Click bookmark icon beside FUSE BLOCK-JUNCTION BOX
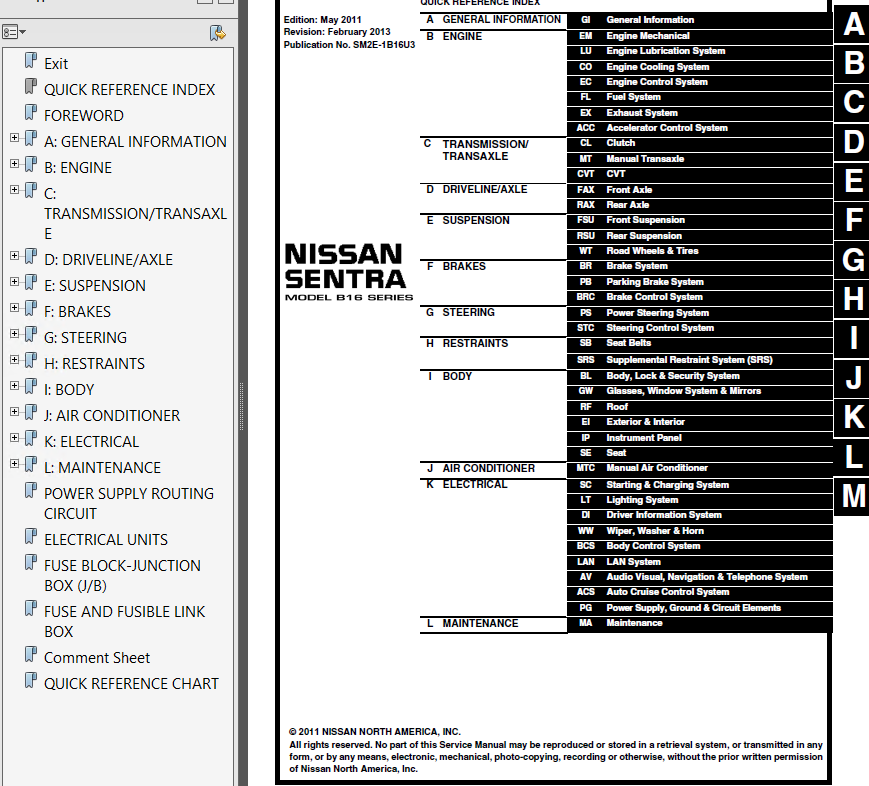The width and height of the screenshot is (869, 786). point(31,563)
